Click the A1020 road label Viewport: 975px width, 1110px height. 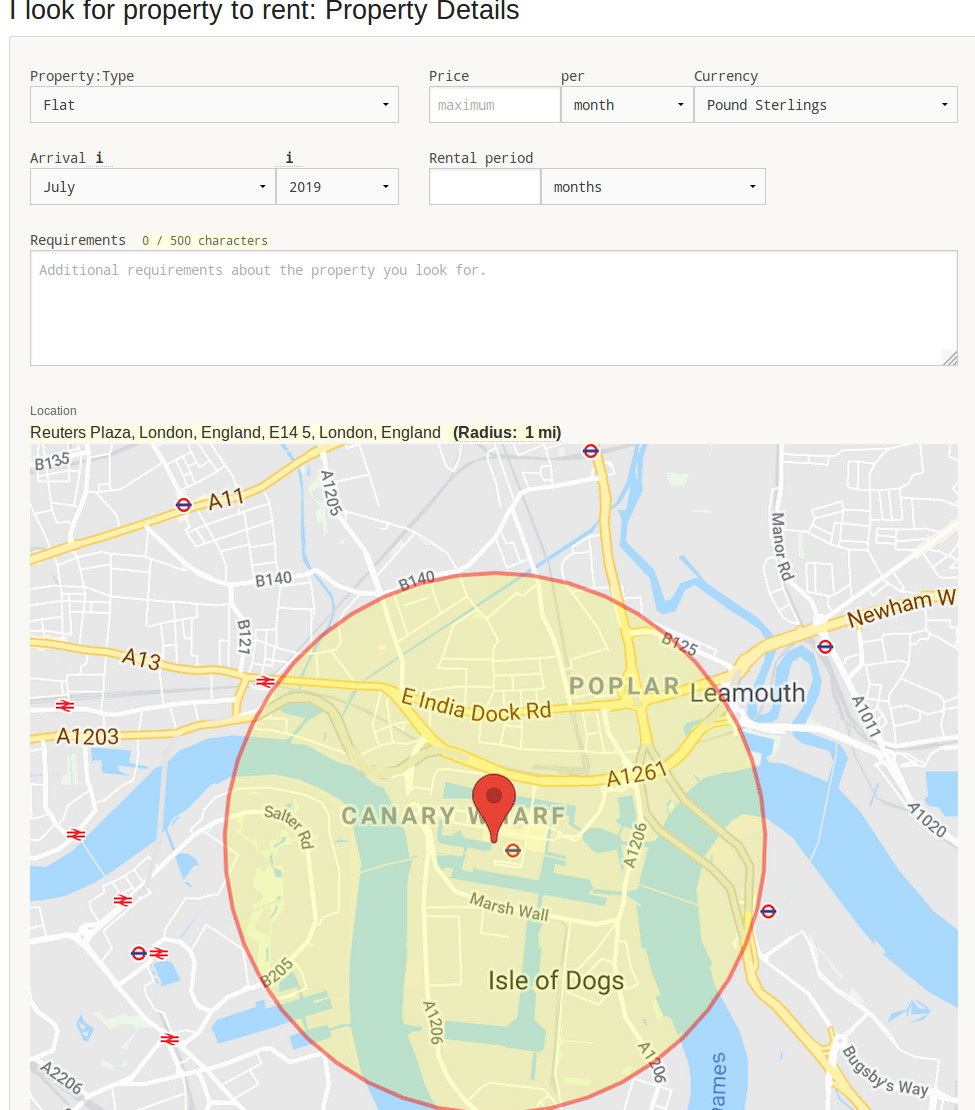pyautogui.click(x=928, y=820)
